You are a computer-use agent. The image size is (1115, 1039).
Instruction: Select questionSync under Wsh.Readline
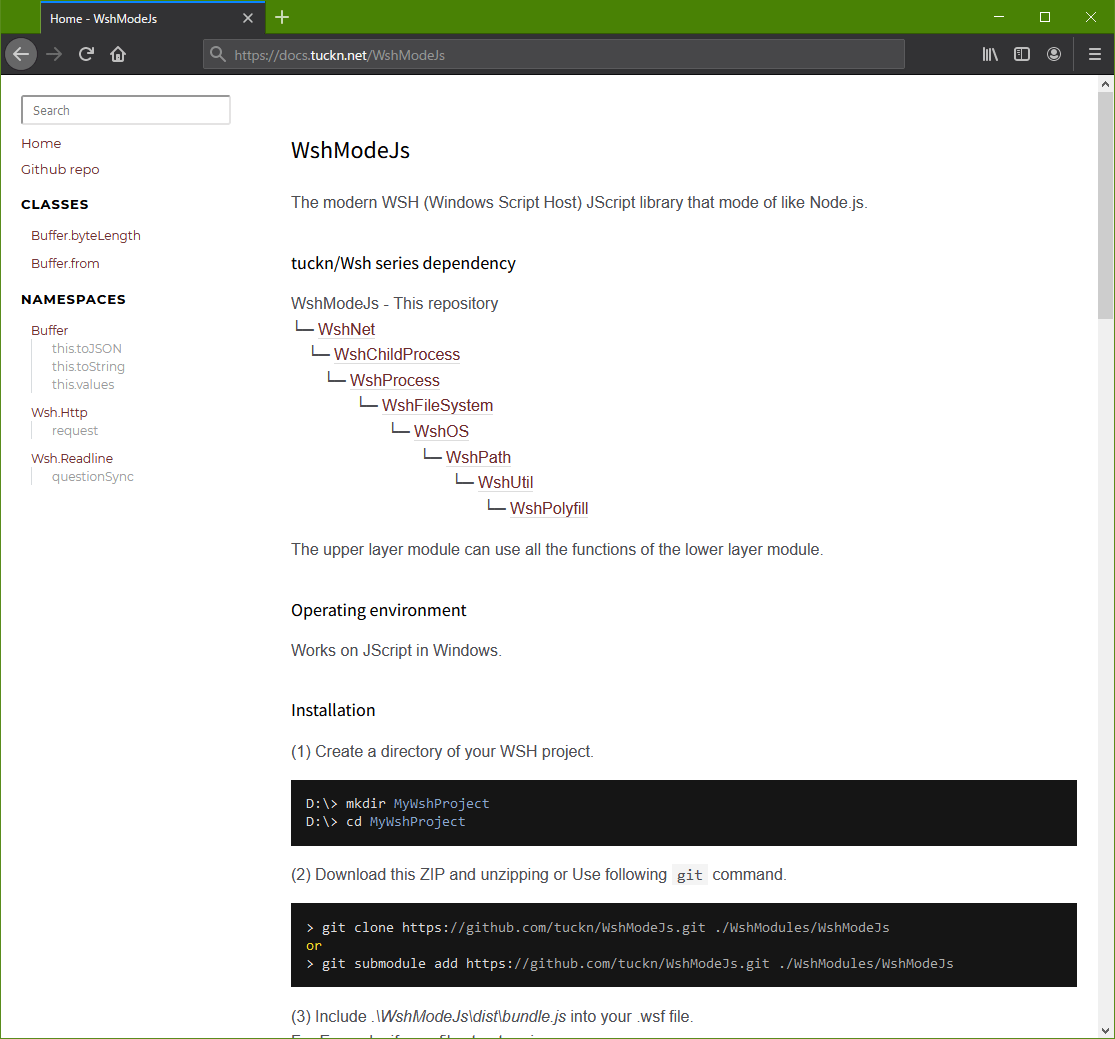pyautogui.click(x=92, y=477)
